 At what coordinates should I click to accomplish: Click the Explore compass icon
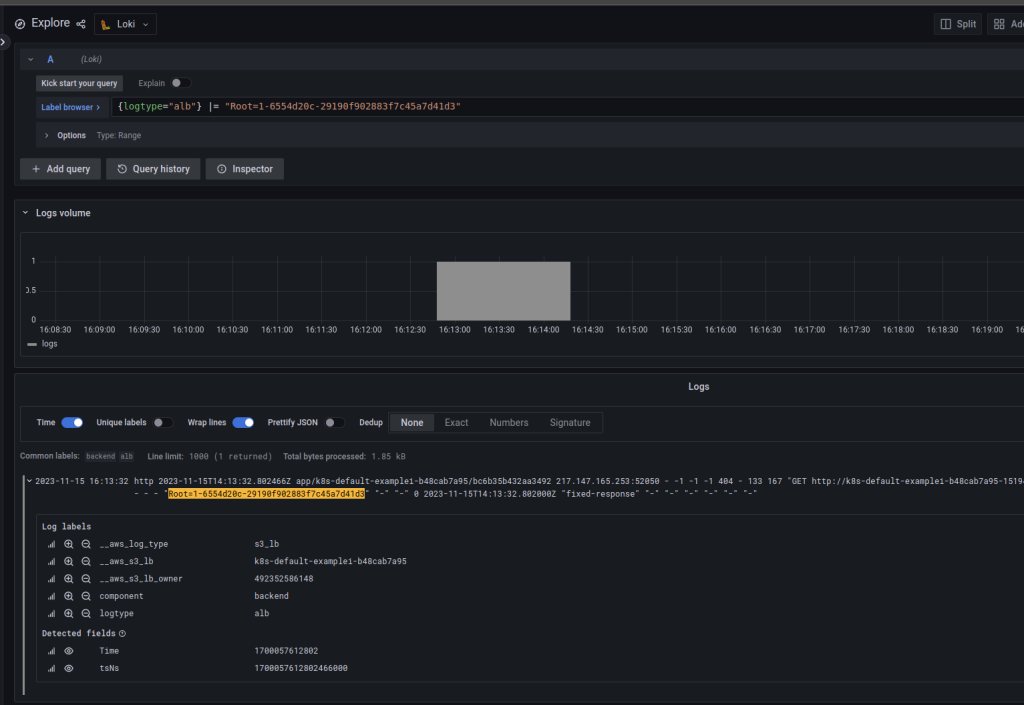point(20,23)
